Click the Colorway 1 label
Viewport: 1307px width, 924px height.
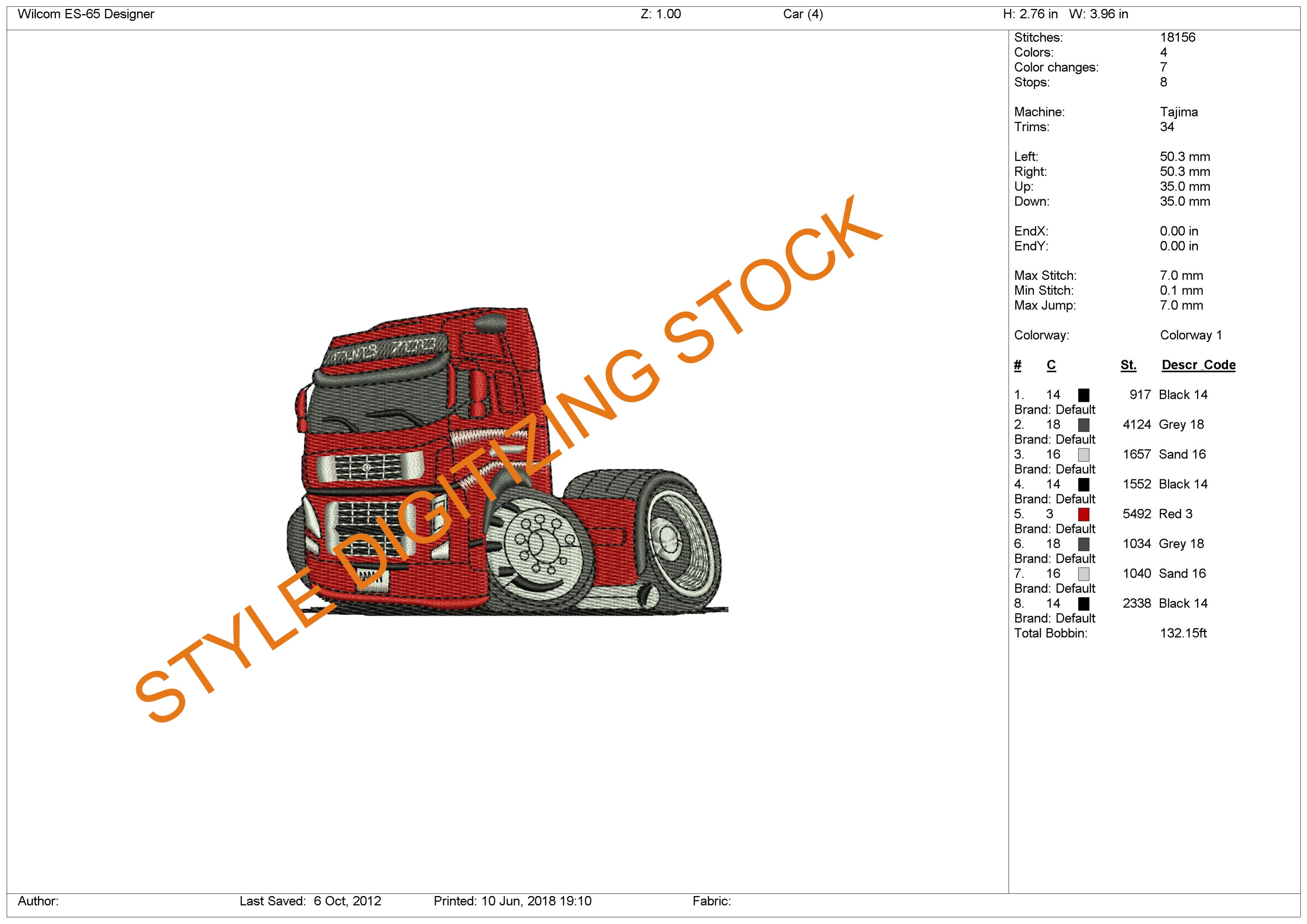point(1190,335)
